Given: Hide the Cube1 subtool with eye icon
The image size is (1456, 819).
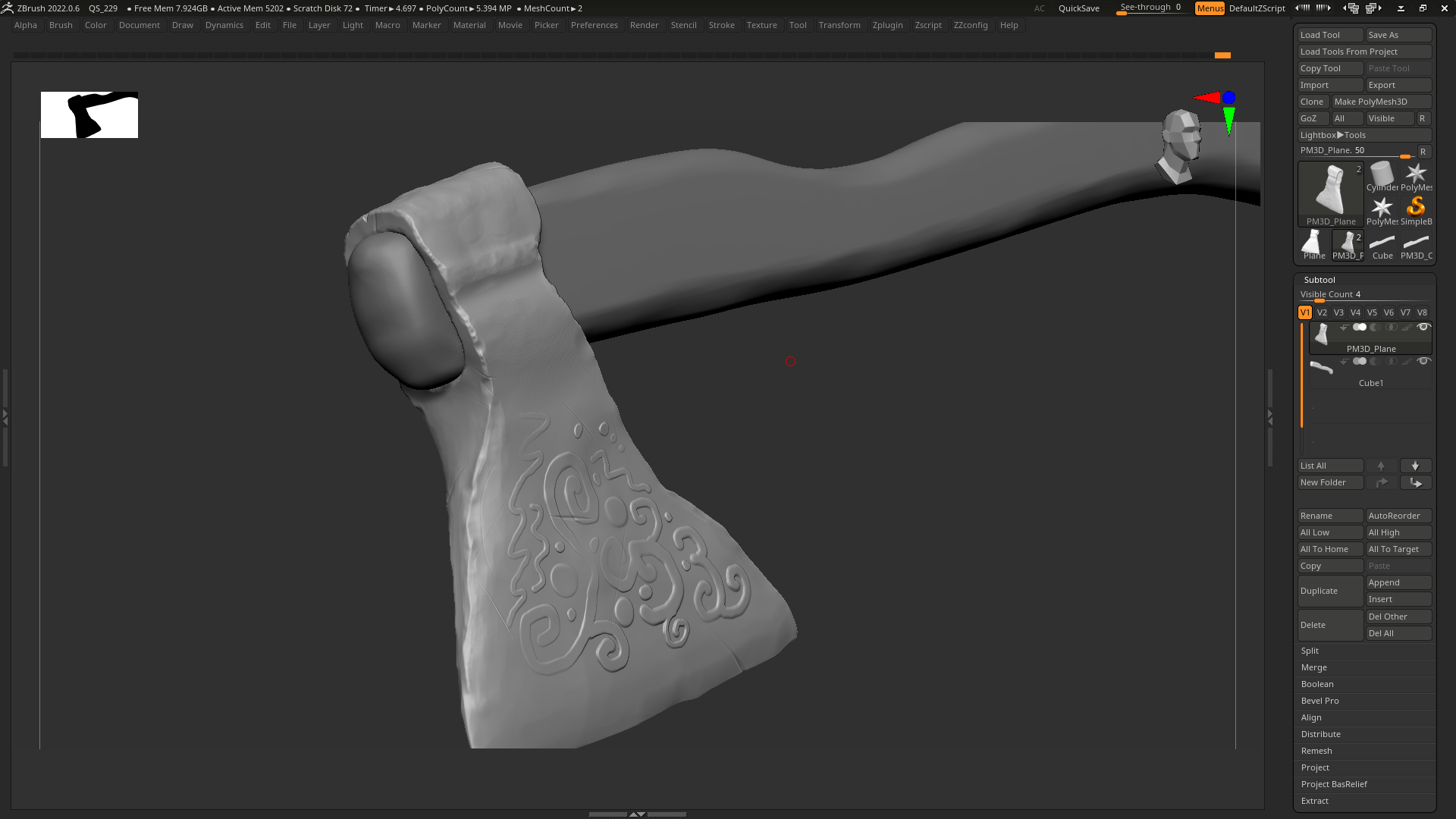Looking at the screenshot, I should 1423,362.
